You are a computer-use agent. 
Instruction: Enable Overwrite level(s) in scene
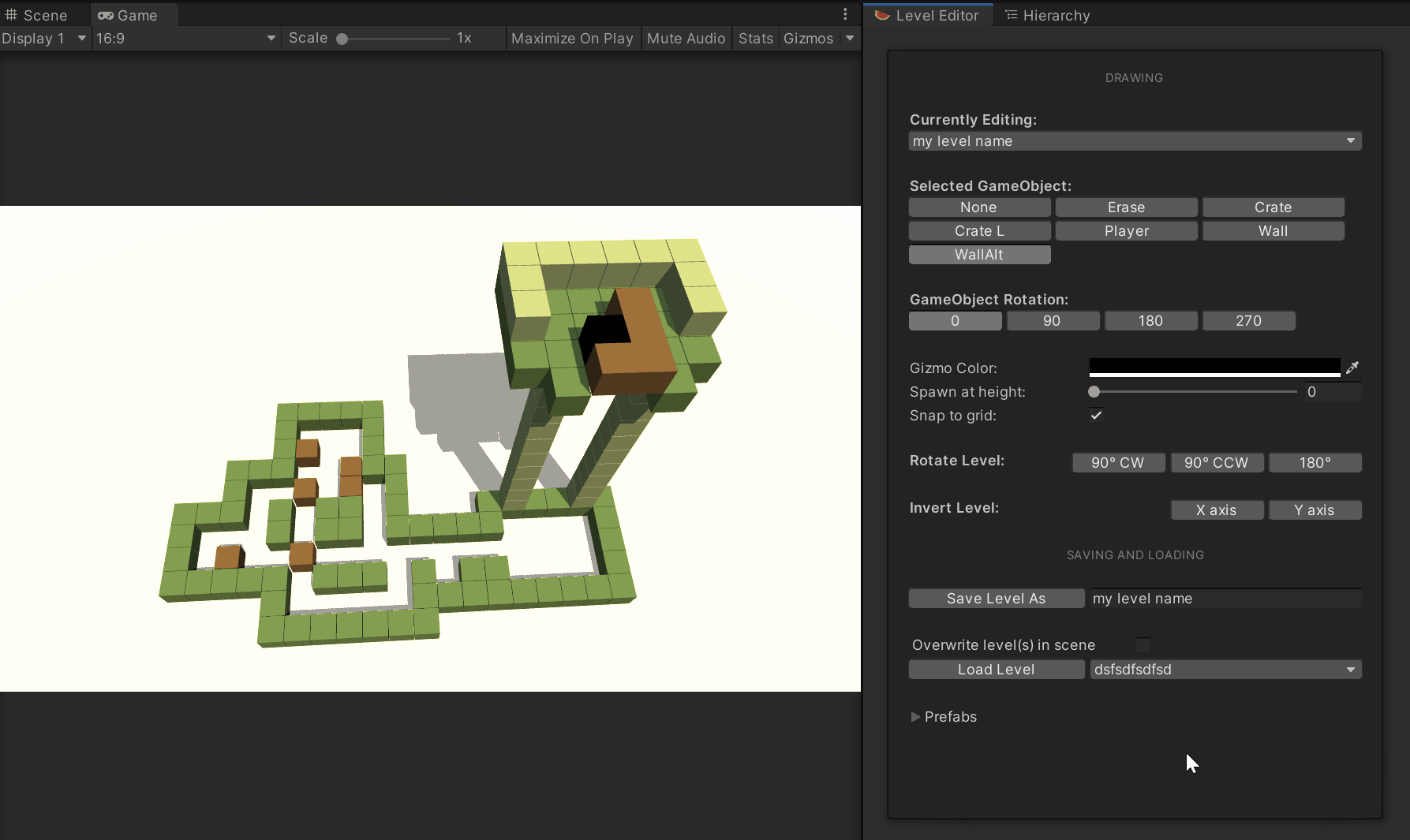1143,644
